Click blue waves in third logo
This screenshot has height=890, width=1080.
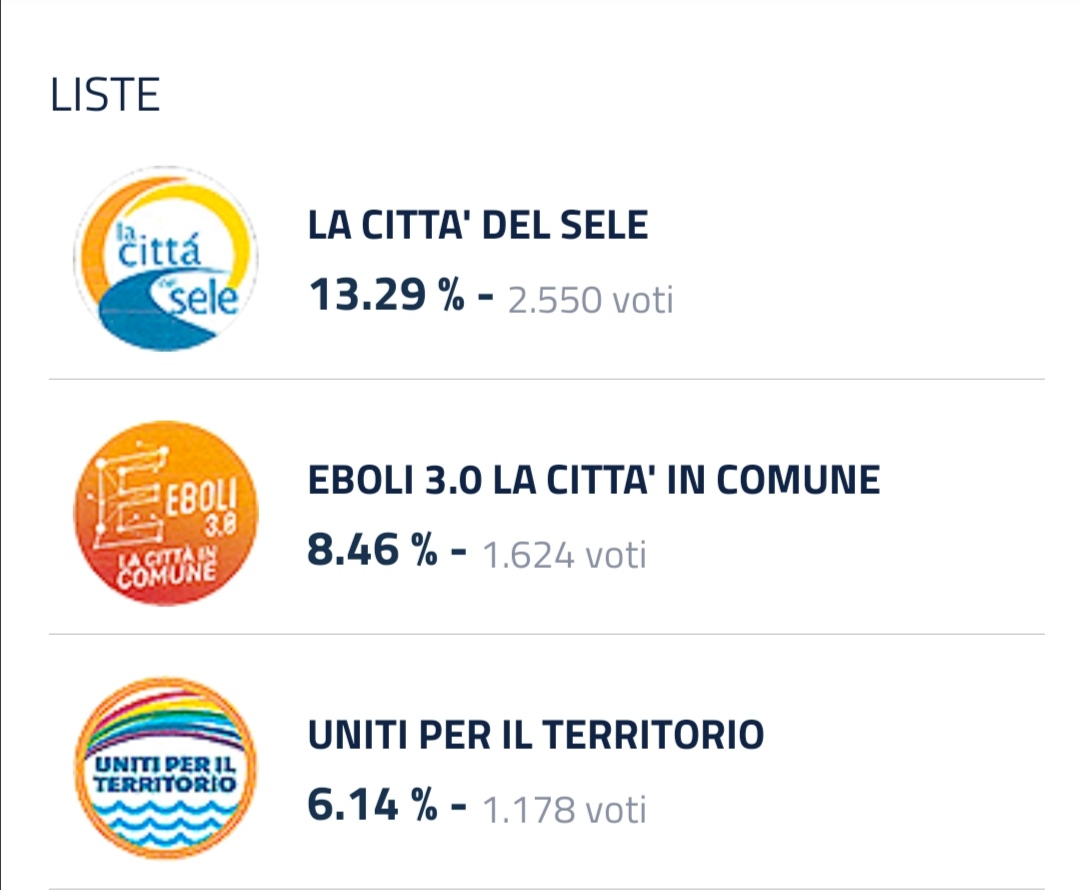(165, 822)
